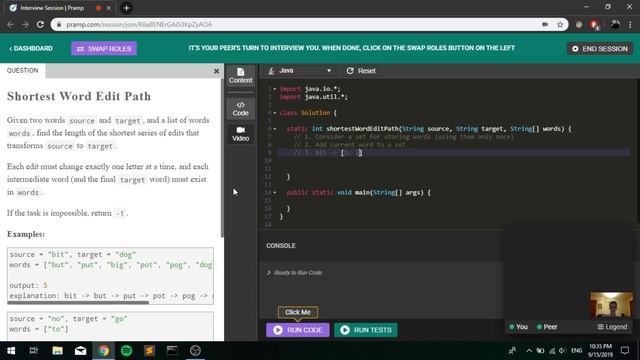Viewport: 640px width, 360px height.
Task: Click the 'Ready to Run Code' console line
Action: [x=298, y=273]
